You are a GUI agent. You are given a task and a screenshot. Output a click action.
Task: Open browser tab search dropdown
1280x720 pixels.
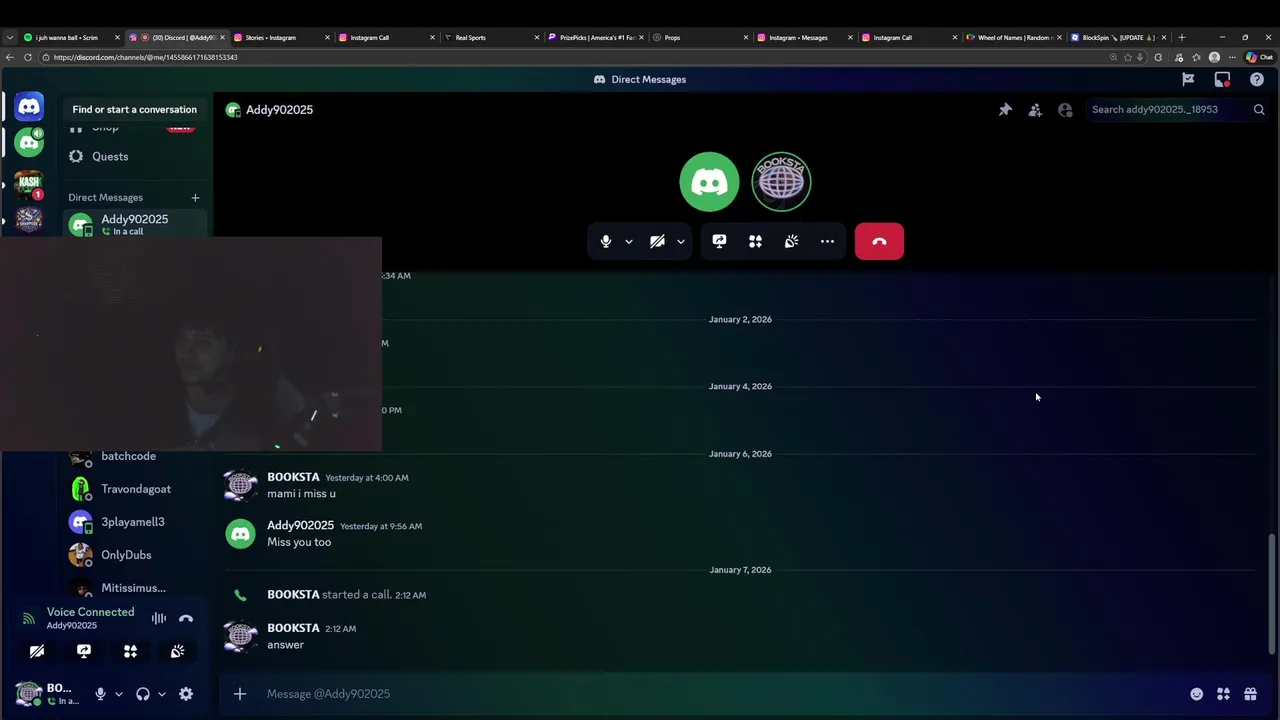tap(10, 37)
